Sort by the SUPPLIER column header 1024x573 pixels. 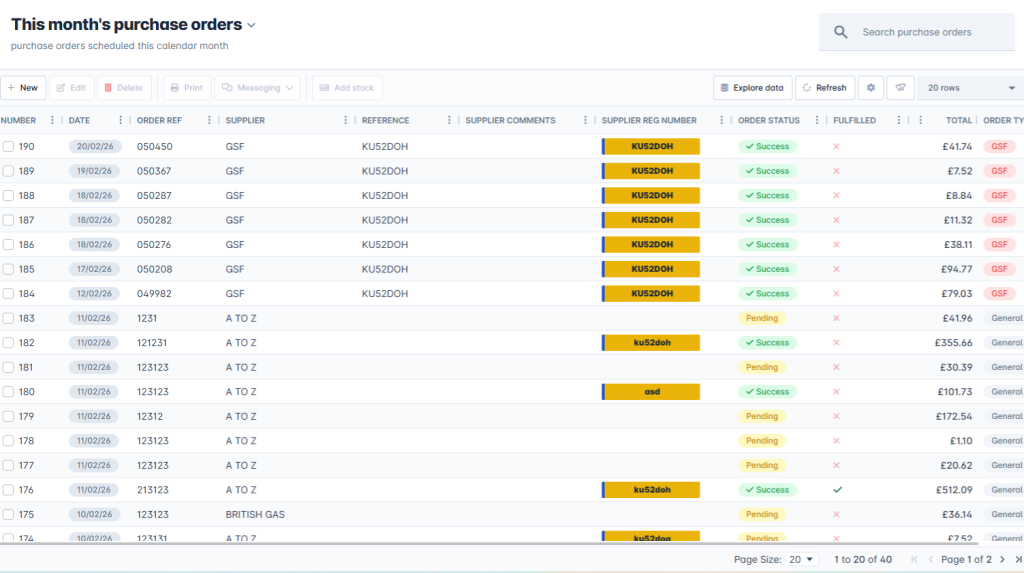245,120
